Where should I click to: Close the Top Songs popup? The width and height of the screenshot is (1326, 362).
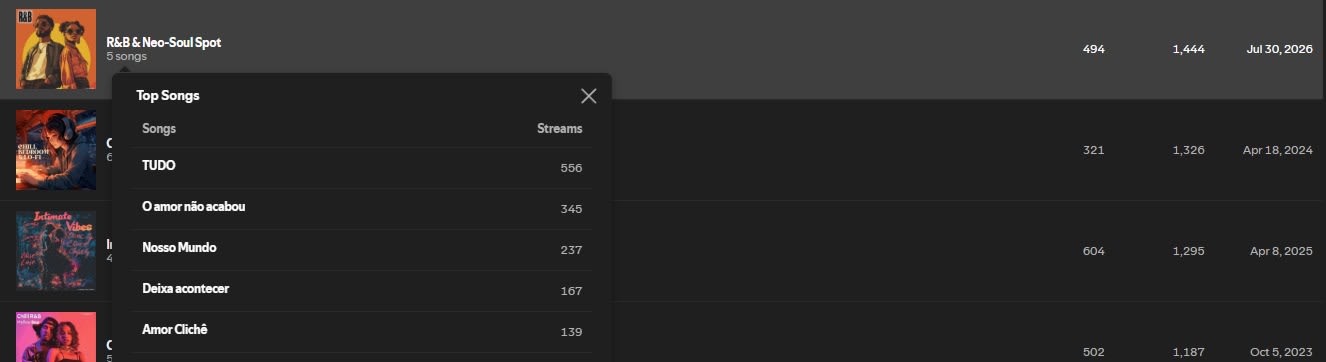(588, 96)
